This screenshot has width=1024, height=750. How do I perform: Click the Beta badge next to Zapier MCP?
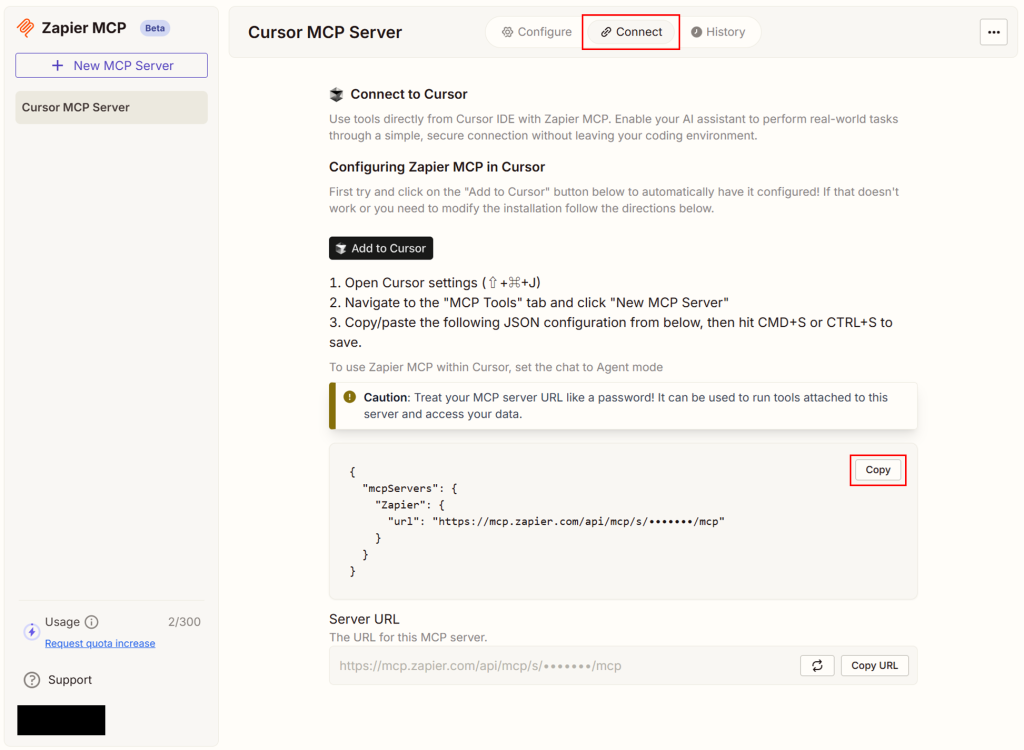point(155,28)
